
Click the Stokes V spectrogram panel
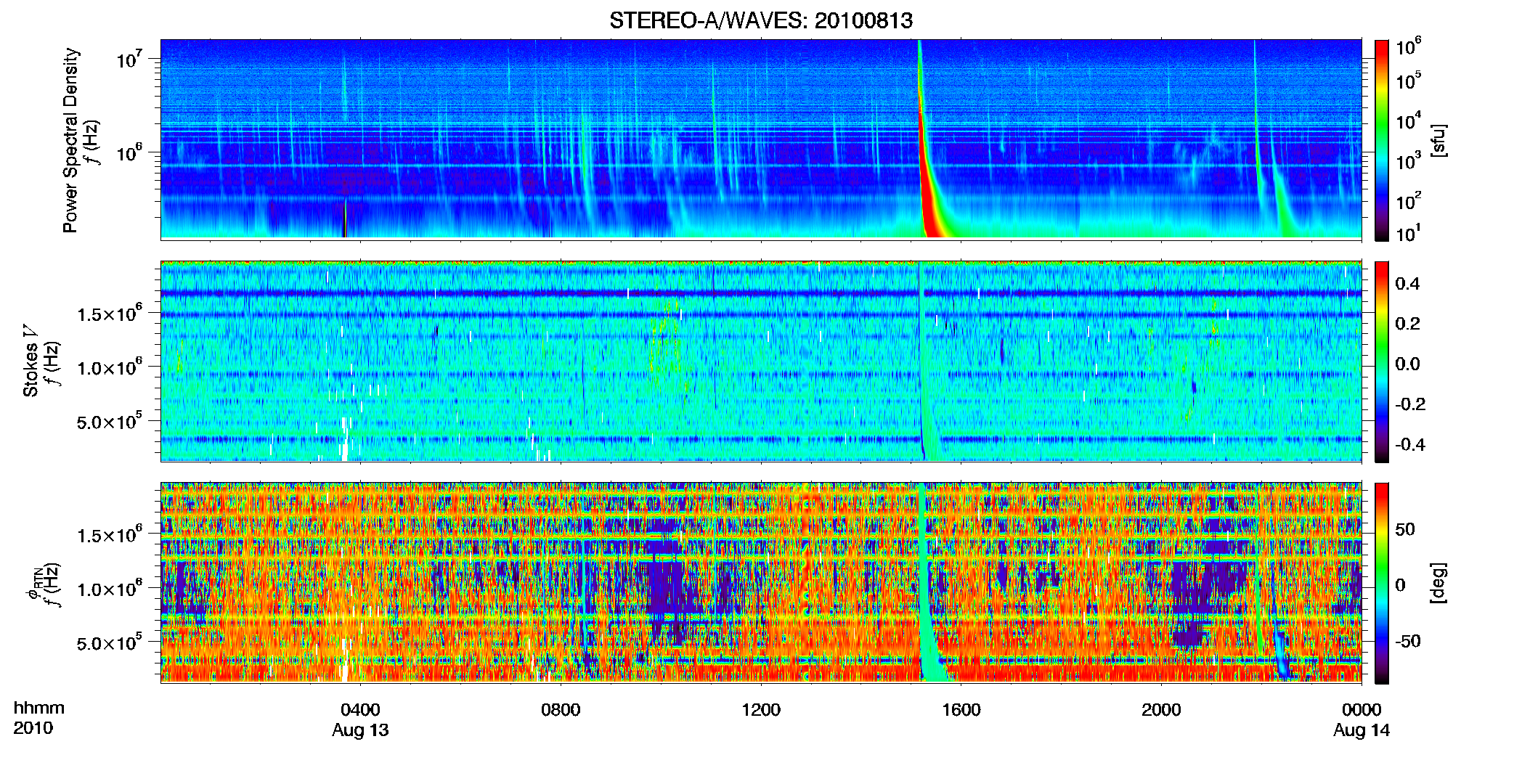(761, 362)
